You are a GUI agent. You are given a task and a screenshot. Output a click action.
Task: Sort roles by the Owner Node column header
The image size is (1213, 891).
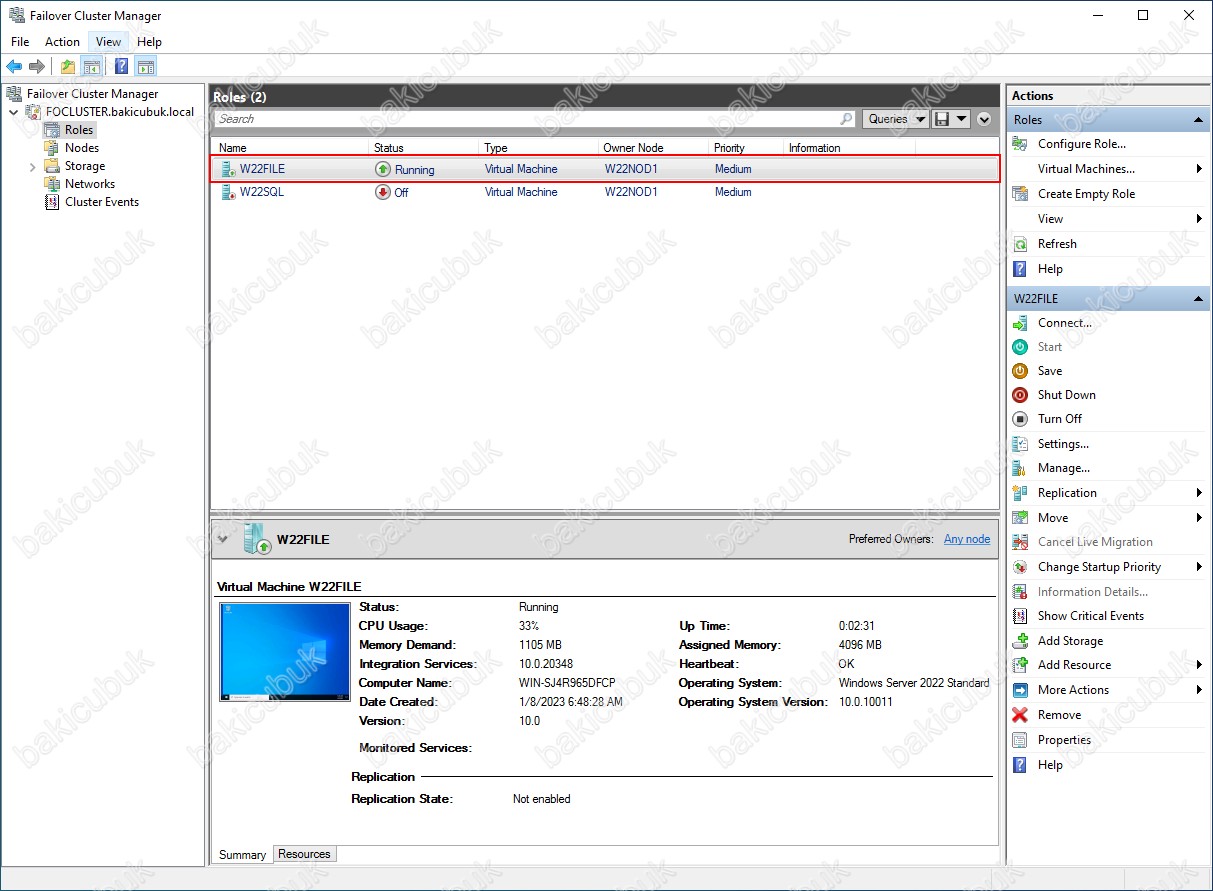pos(654,148)
